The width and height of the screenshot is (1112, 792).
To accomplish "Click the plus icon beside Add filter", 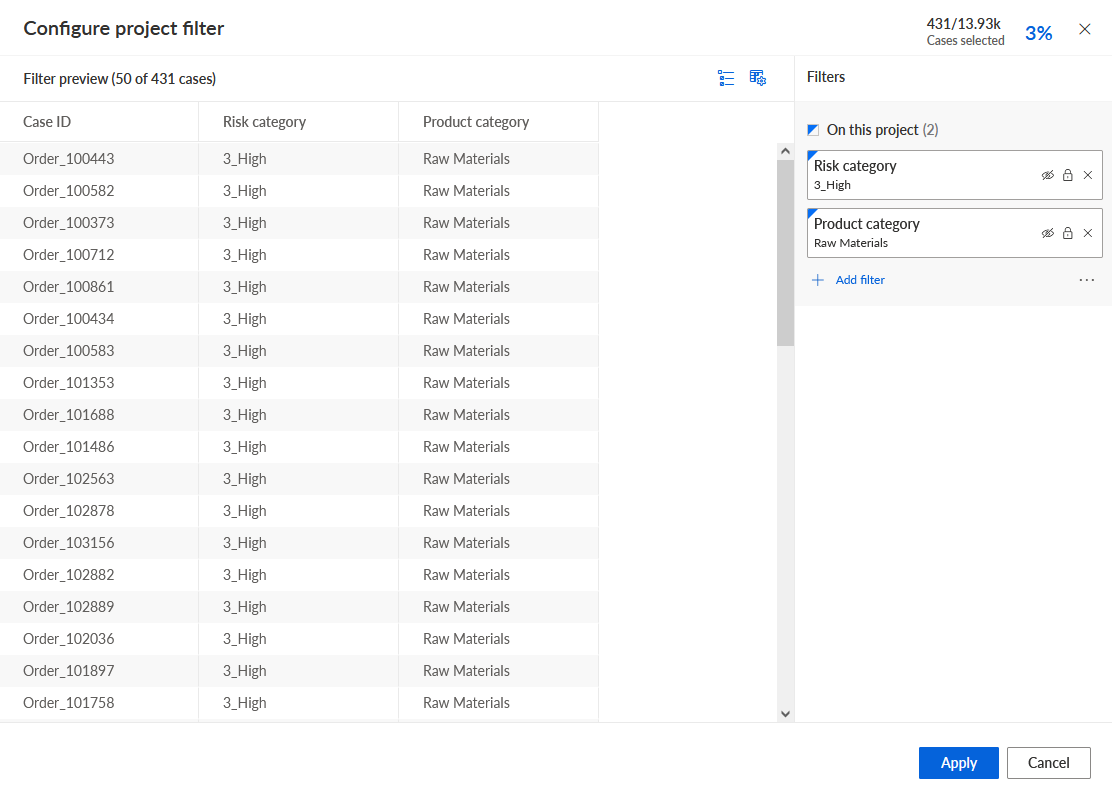I will click(818, 280).
